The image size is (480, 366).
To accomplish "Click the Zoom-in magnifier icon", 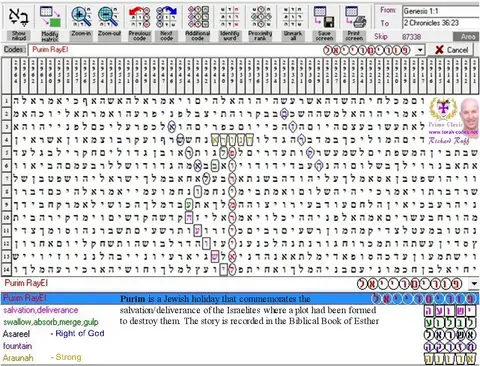I will (81, 17).
